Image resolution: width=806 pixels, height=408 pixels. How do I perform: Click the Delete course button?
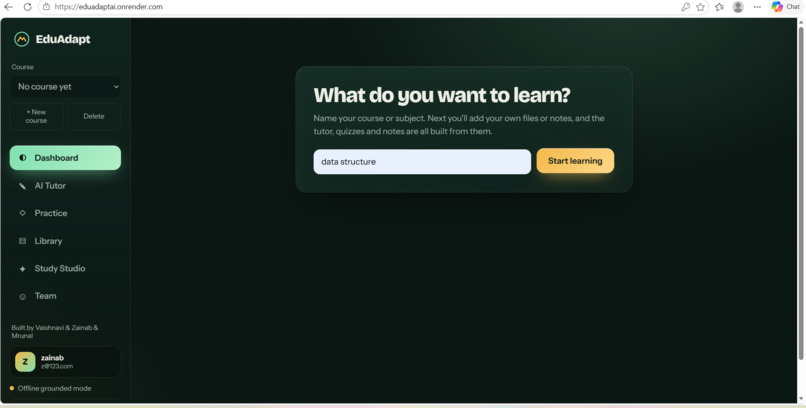click(94, 116)
